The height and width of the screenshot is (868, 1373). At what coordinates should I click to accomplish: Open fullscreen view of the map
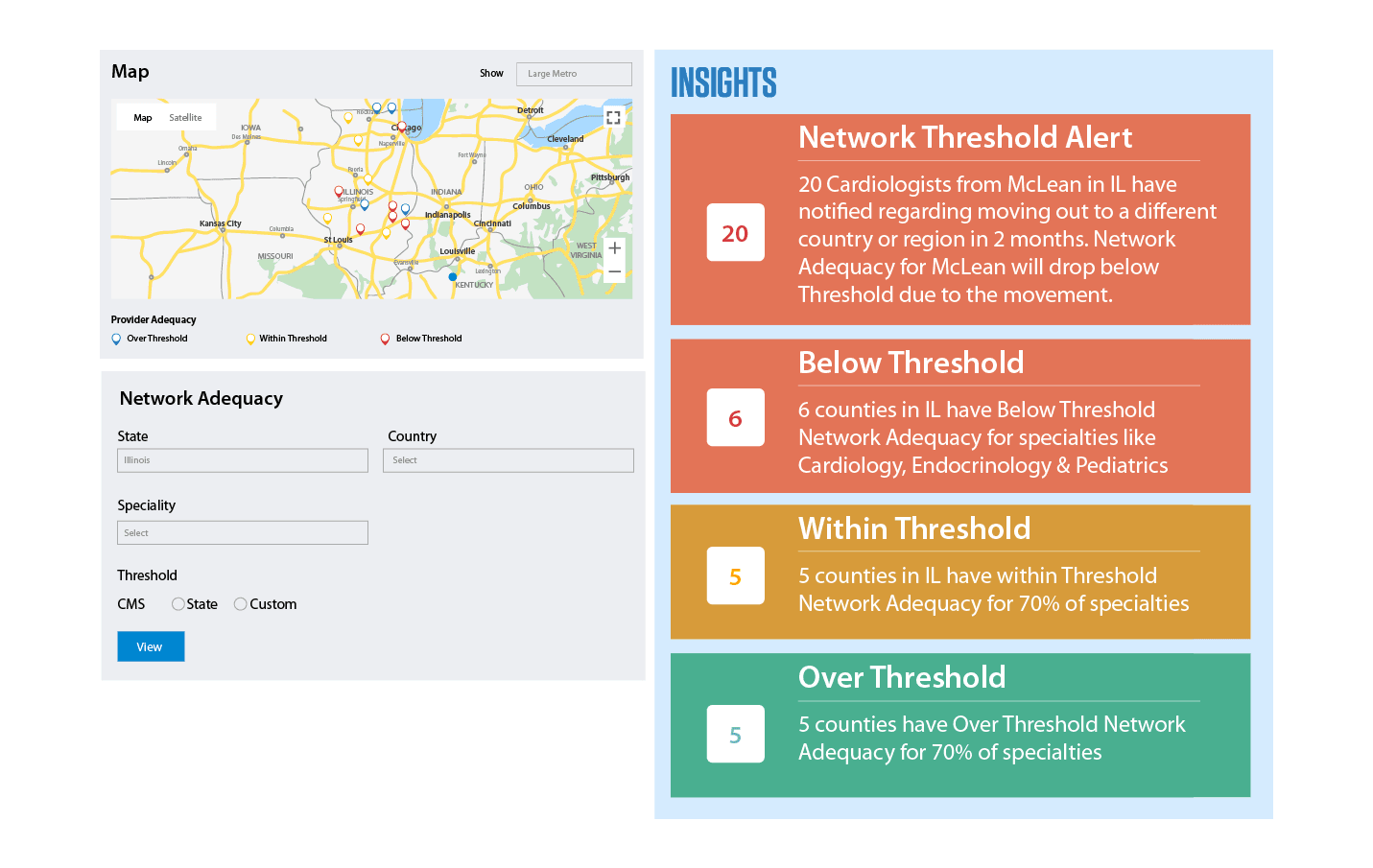pyautogui.click(x=613, y=118)
